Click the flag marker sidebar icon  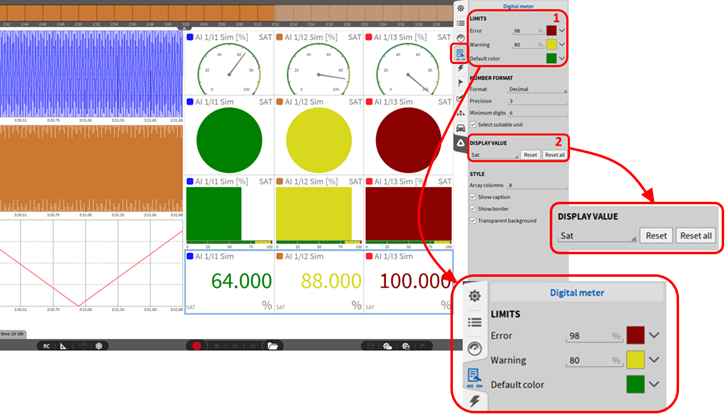click(459, 83)
